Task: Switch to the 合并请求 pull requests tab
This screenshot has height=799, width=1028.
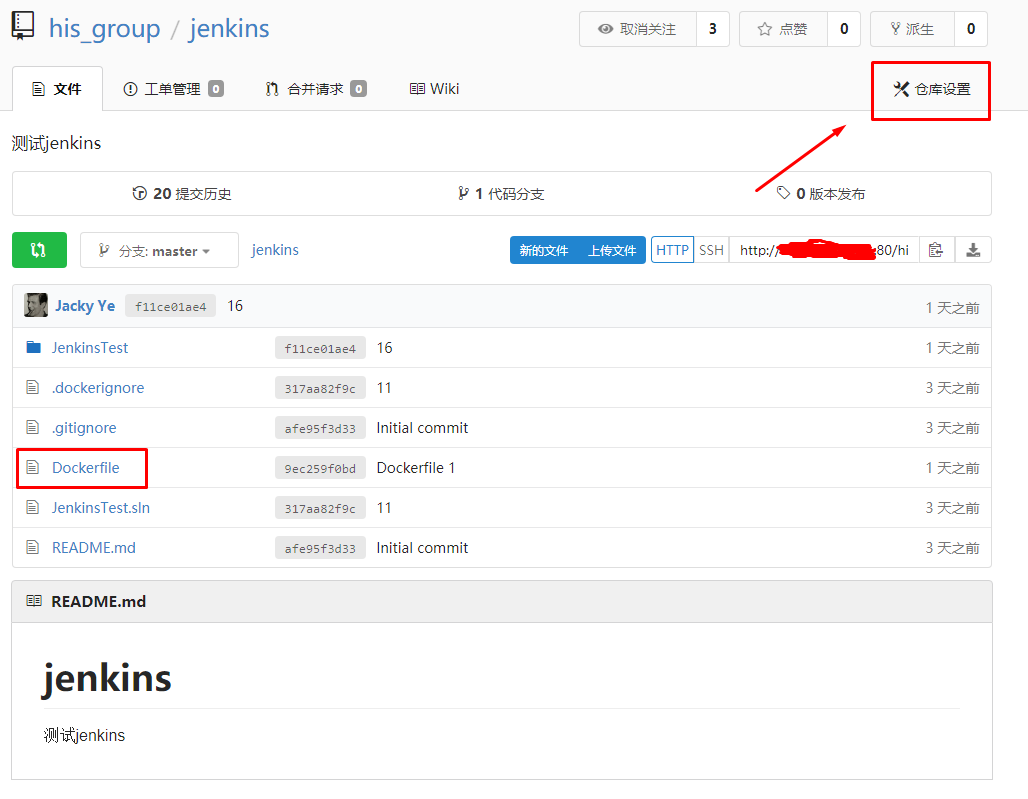Action: click(316, 89)
